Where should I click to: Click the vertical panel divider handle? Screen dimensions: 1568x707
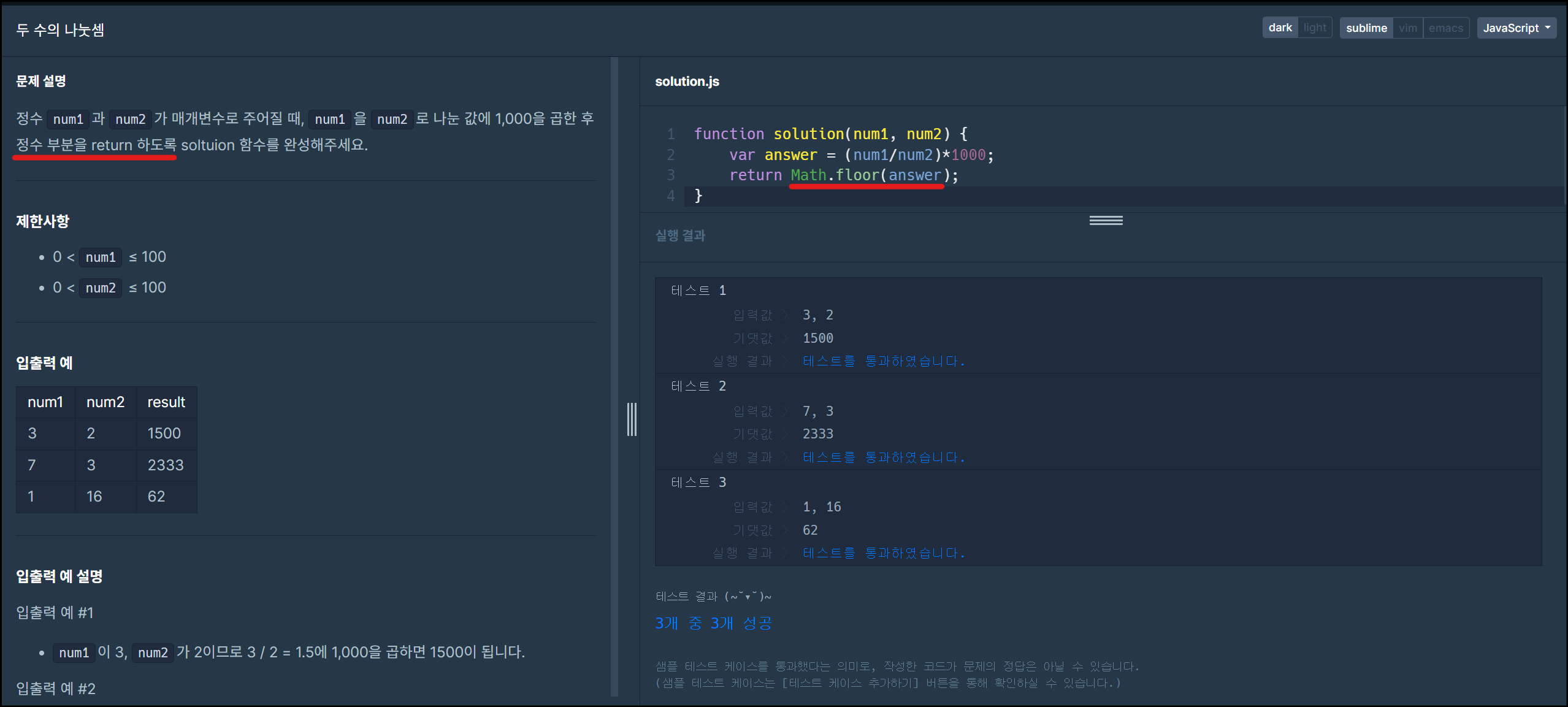tap(632, 419)
